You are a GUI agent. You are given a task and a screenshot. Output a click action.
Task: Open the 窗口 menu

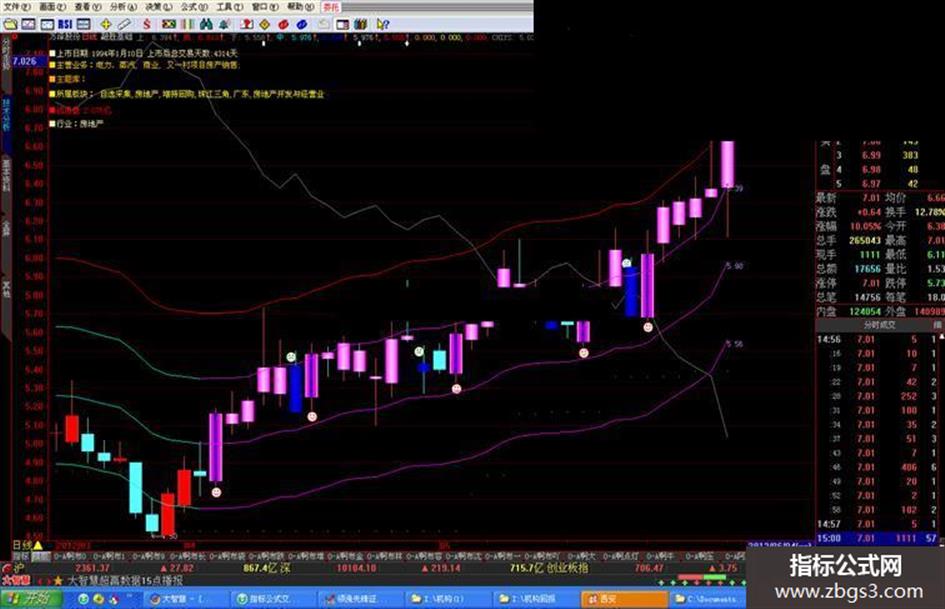click(x=264, y=7)
